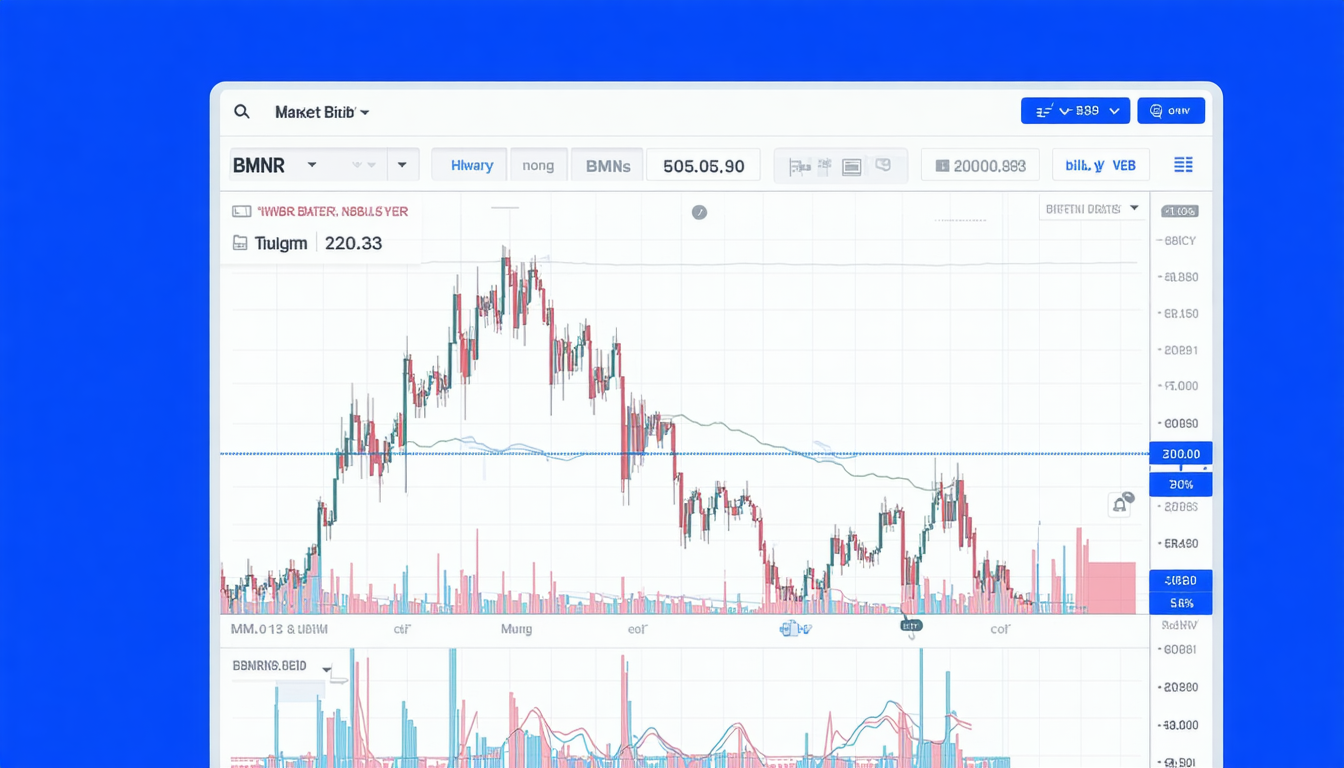
Task: Click the lock icon near price axis
Action: 1120,505
